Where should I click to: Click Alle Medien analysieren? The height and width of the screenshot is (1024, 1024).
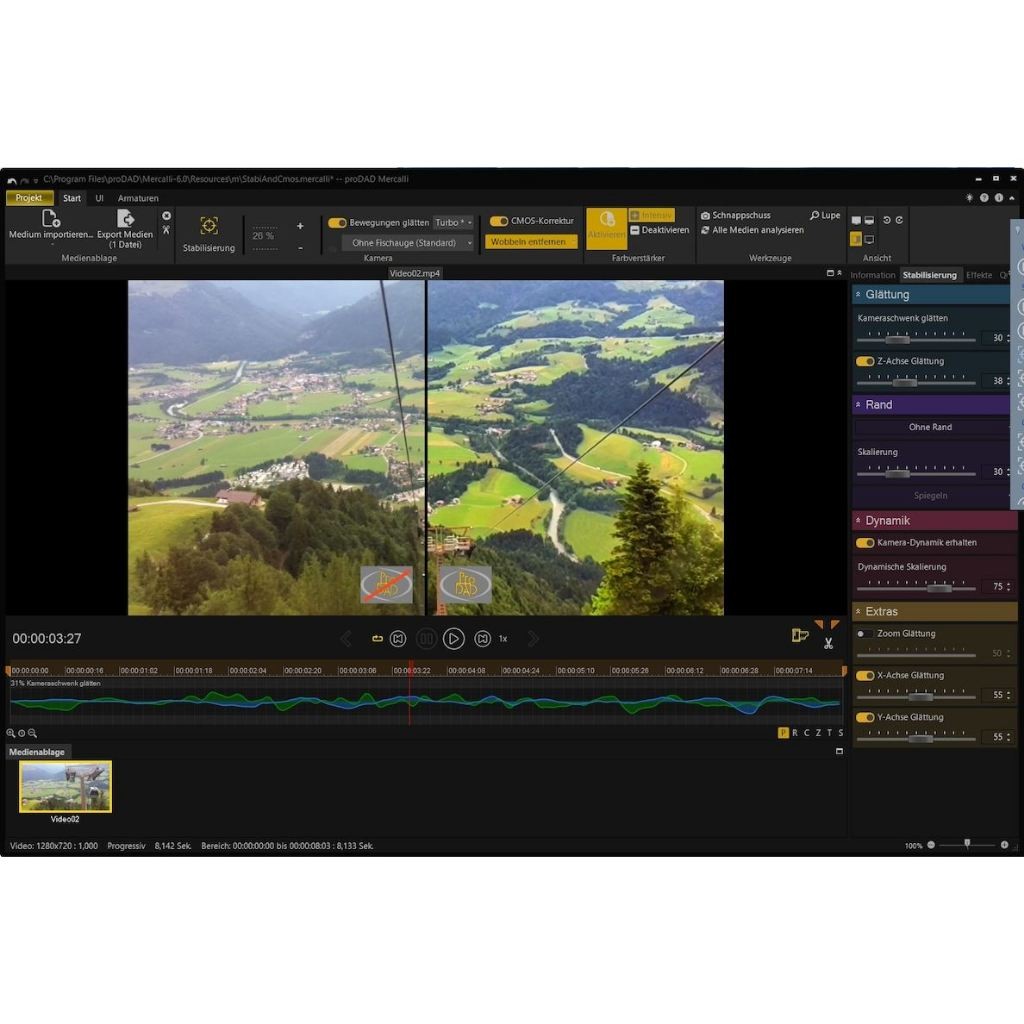(x=752, y=230)
